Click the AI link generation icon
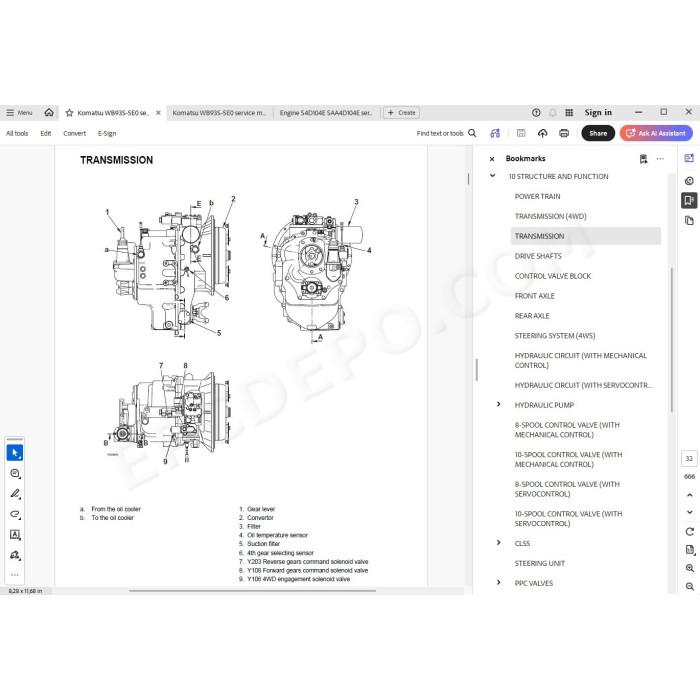700x700 pixels. point(495,133)
